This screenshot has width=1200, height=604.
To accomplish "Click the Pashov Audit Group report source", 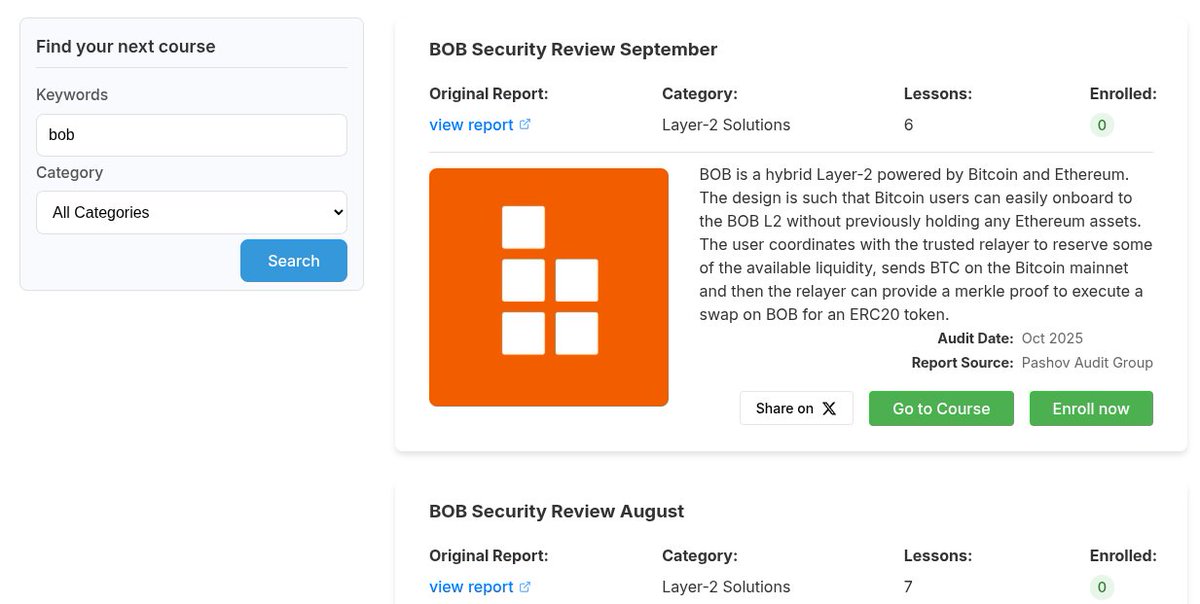I will click(x=1087, y=363).
